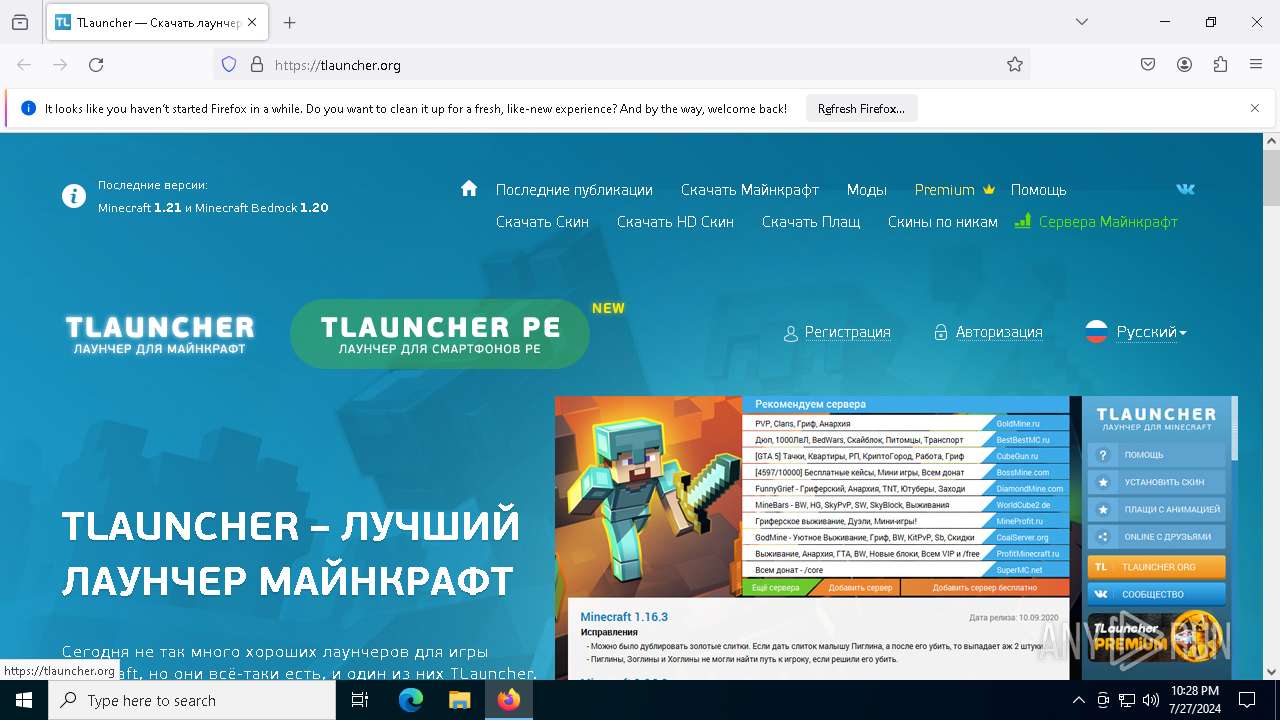Open the Моды menu item
Image resolution: width=1280 pixels, height=720 pixels.
point(867,190)
